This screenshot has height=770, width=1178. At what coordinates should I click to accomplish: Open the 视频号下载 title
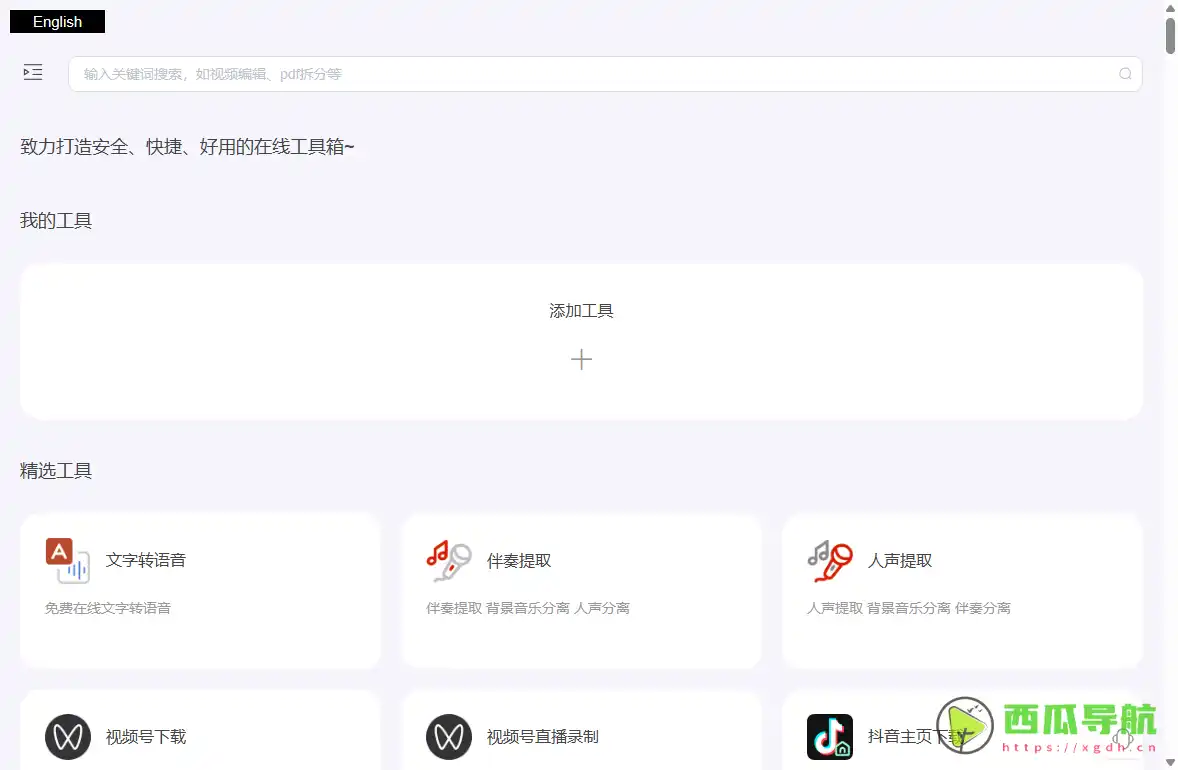pyautogui.click(x=146, y=737)
